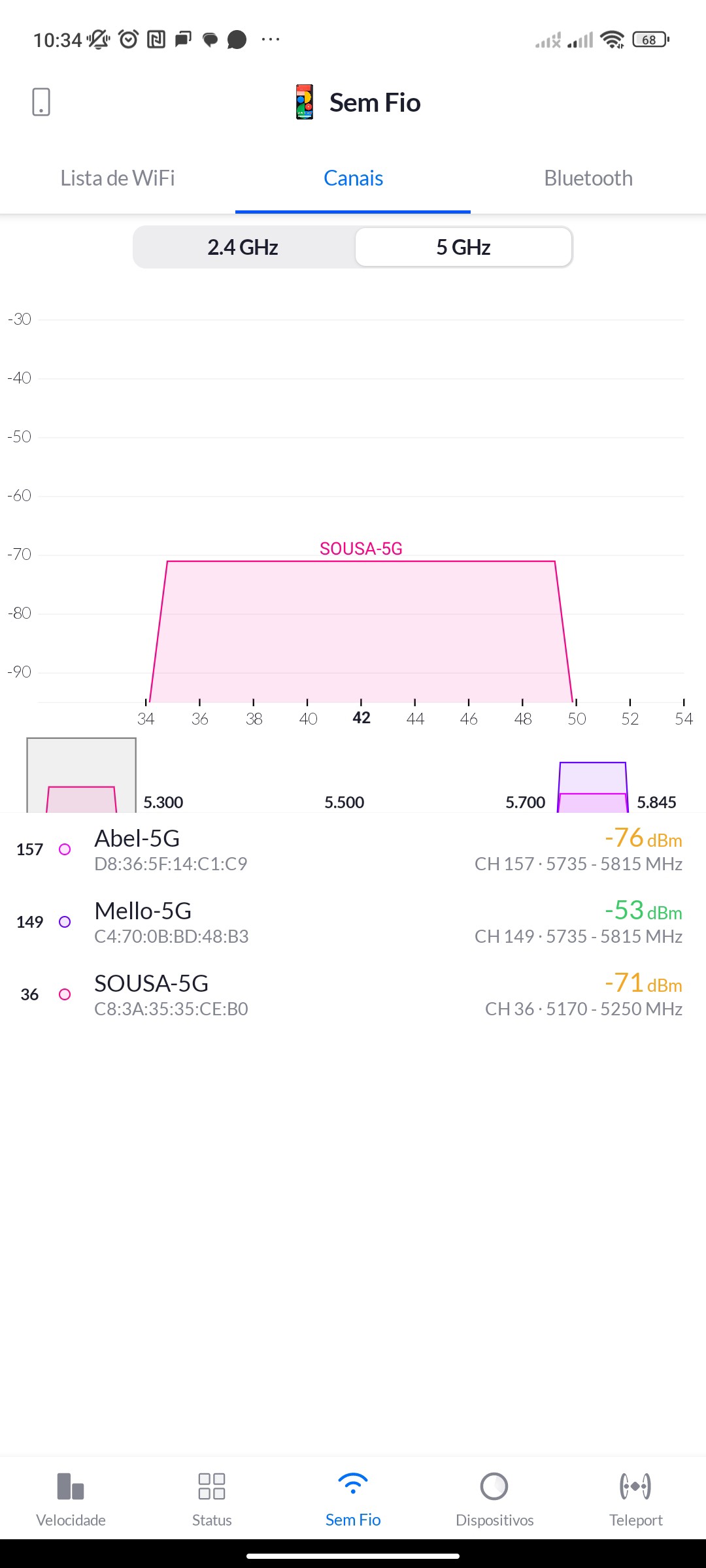706x1568 pixels.
Task: Open the Mello-5G network entry
Action: (x=353, y=923)
